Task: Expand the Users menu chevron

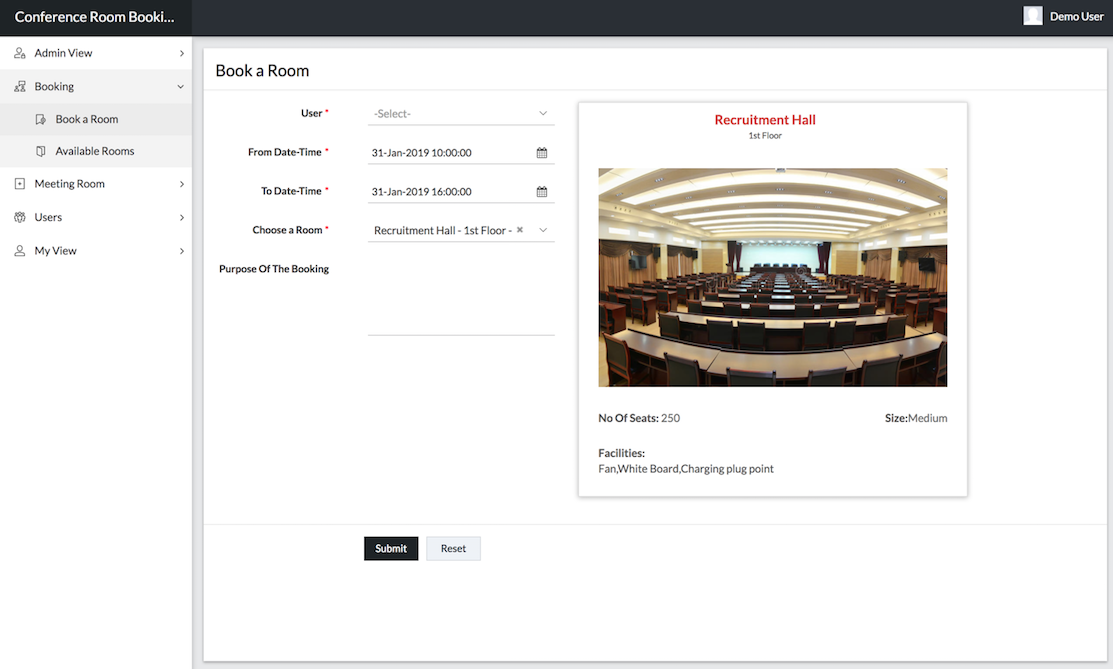Action: point(182,217)
